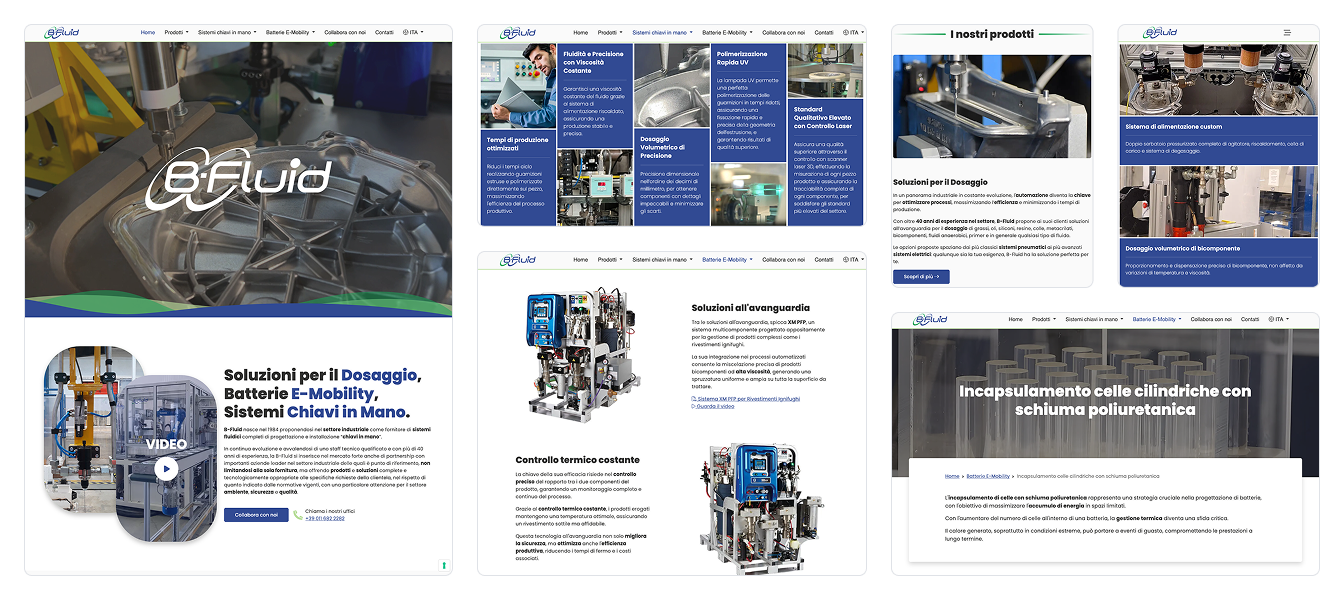
Task: Go to Home on Polimerizzazione Rapida UV page
Action: pyautogui.click(x=581, y=33)
